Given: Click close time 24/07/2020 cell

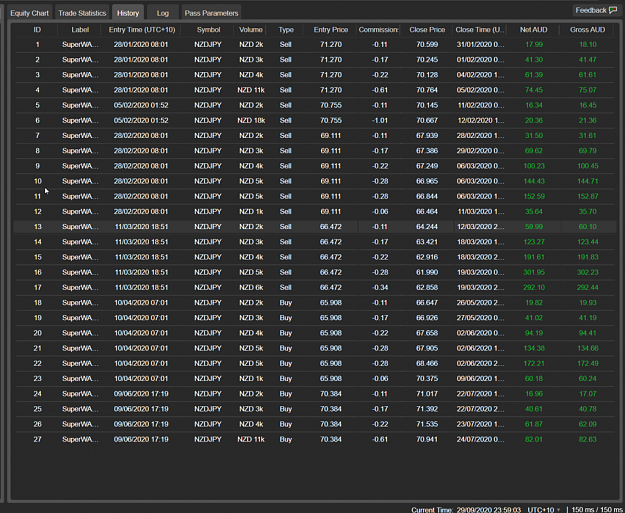Looking at the screenshot, I should pos(480,439).
